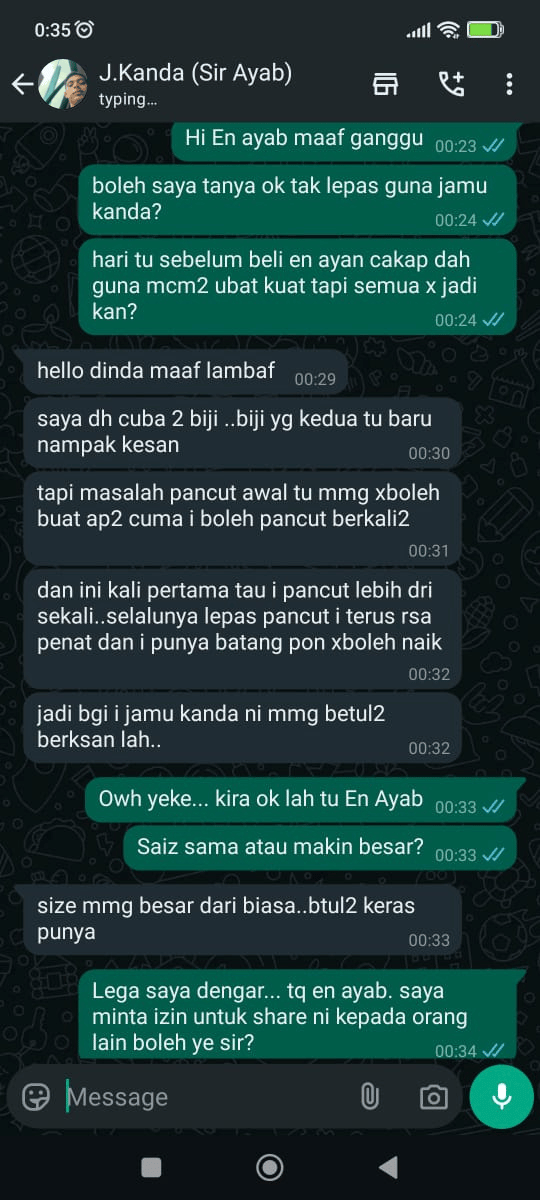Tap the "Hi En ayab maaf ganggu" bubble
The width and height of the screenshot is (540, 1200).
click(x=344, y=140)
